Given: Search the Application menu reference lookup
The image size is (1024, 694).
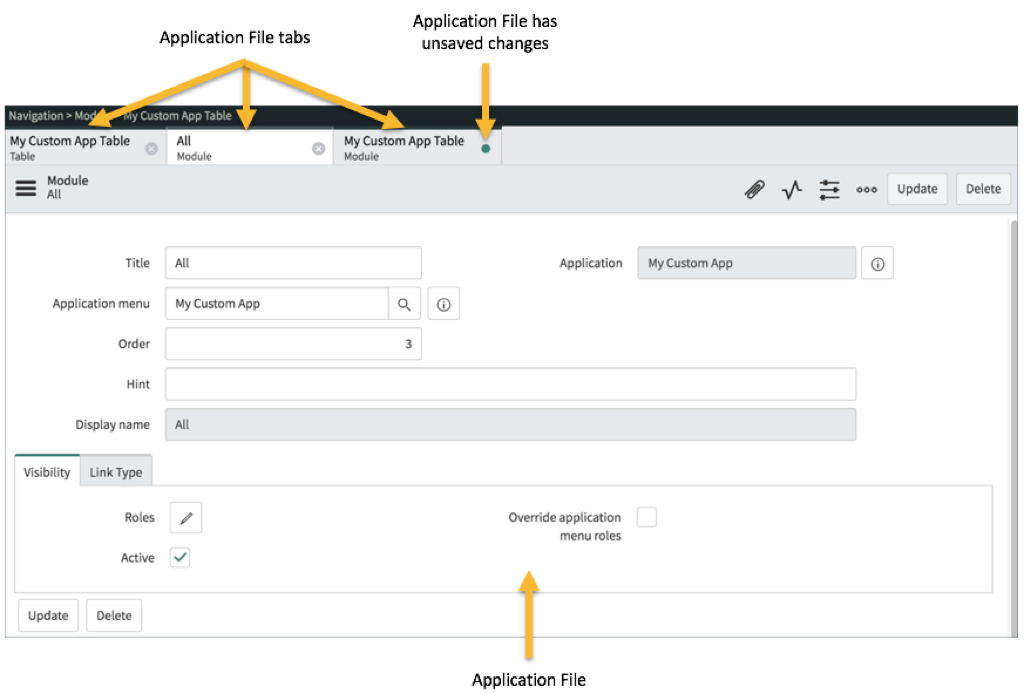Looking at the screenshot, I should click(x=405, y=303).
